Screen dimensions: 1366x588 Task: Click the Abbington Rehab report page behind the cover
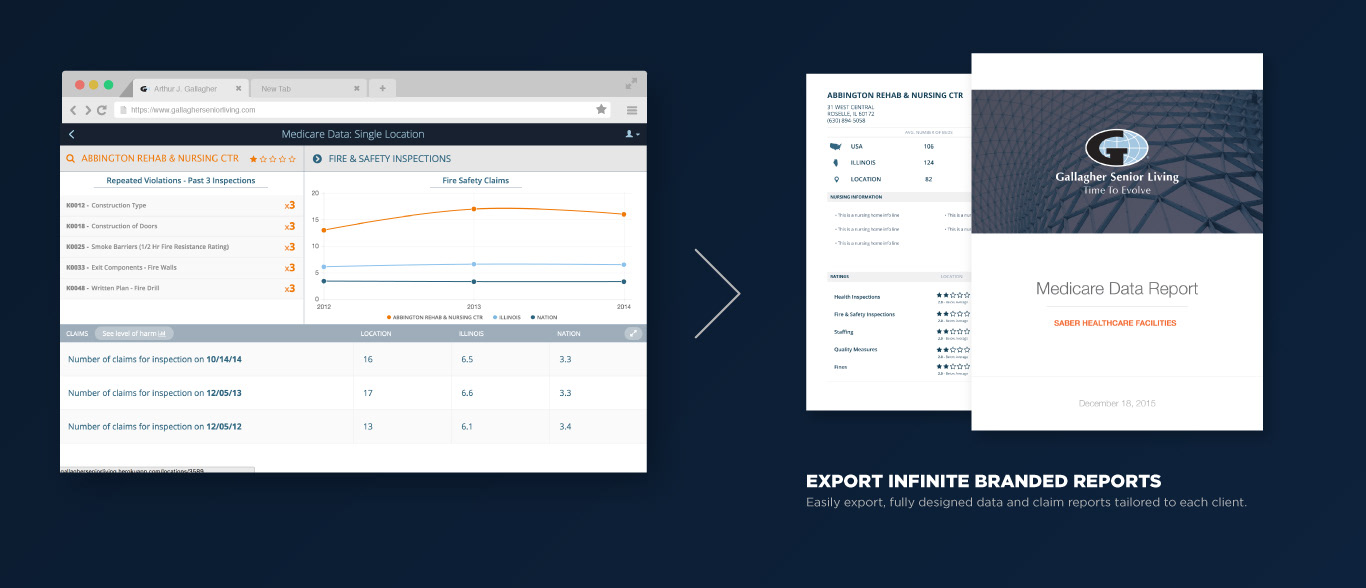[889, 242]
